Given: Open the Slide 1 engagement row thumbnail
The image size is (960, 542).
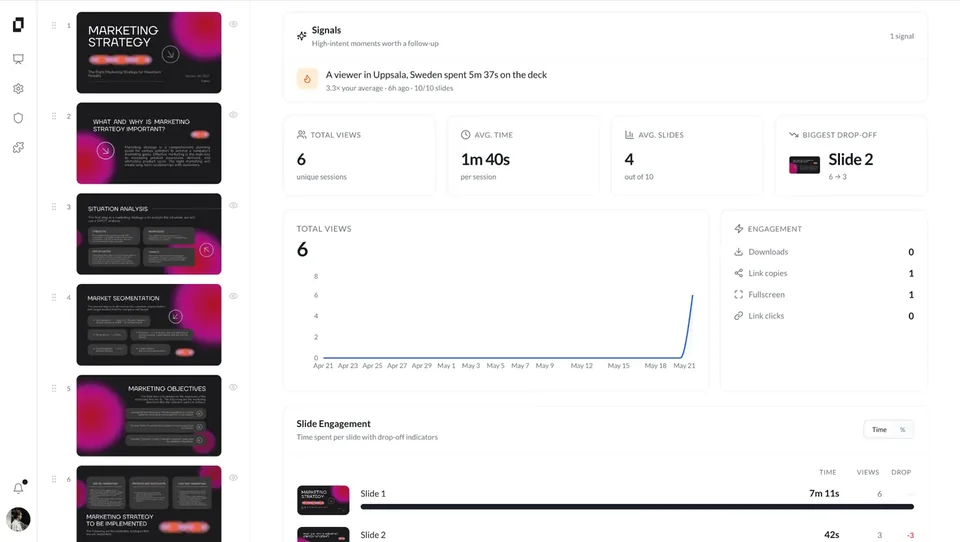Looking at the screenshot, I should (x=323, y=500).
